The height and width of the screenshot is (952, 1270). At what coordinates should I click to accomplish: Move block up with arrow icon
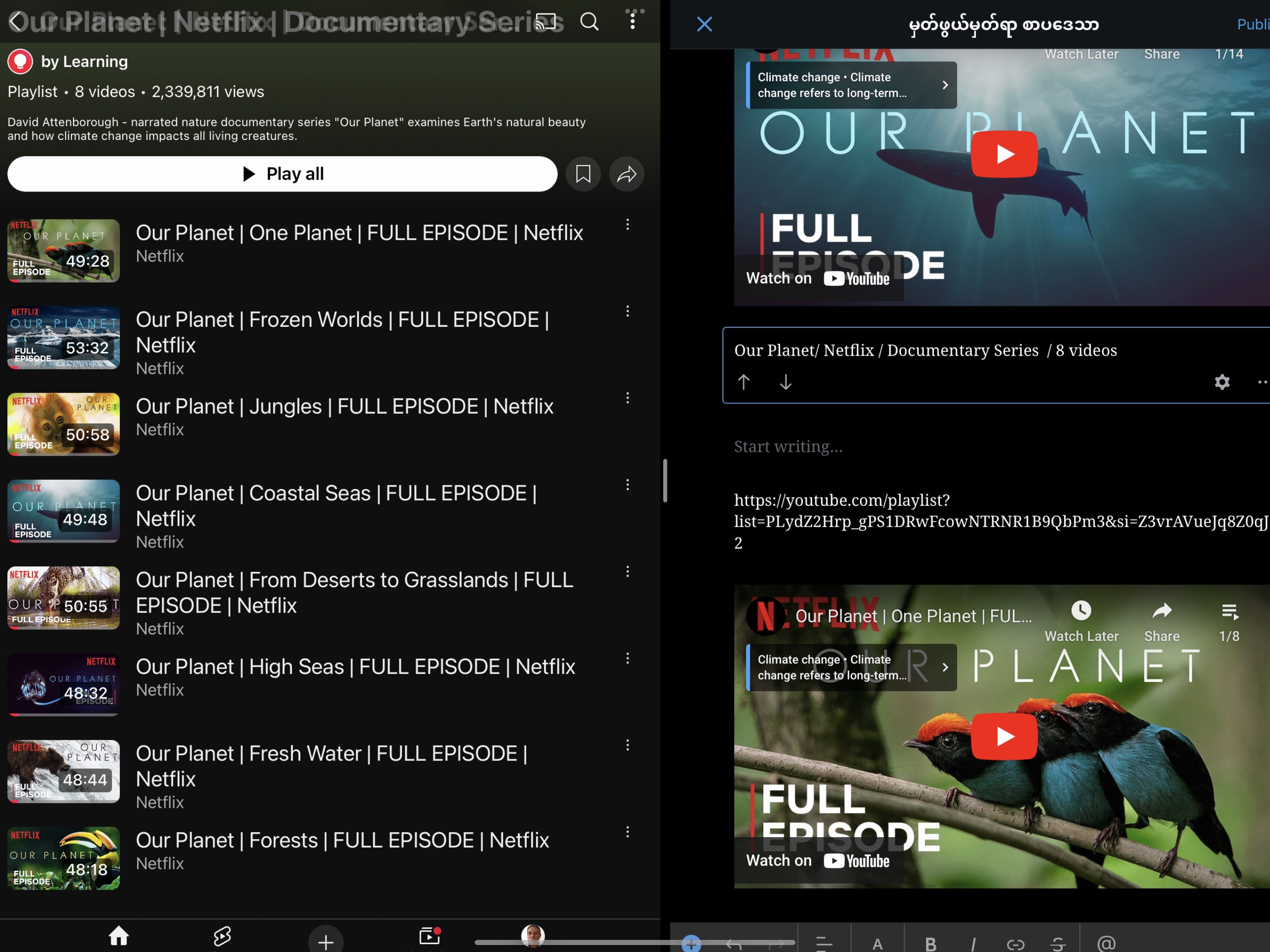(x=743, y=382)
